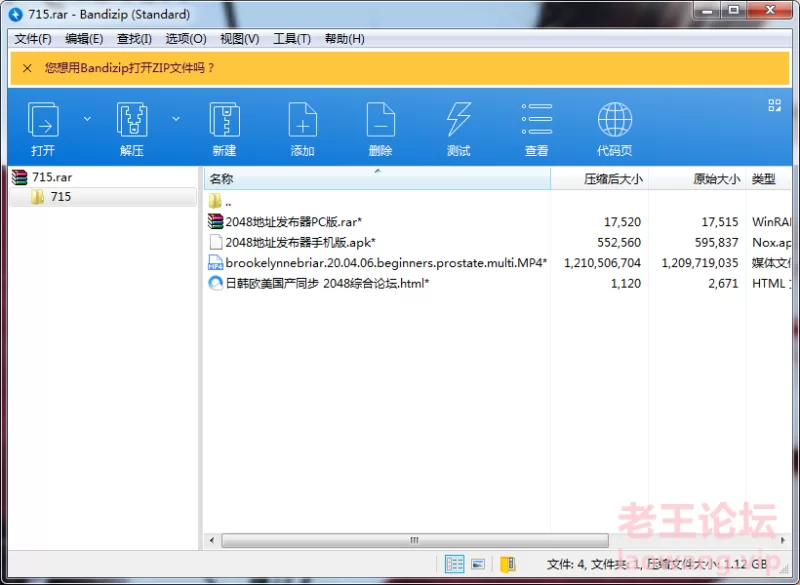Select the file 2048地址发布器手机版.apk
The height and width of the screenshot is (585, 800).
click(x=301, y=242)
